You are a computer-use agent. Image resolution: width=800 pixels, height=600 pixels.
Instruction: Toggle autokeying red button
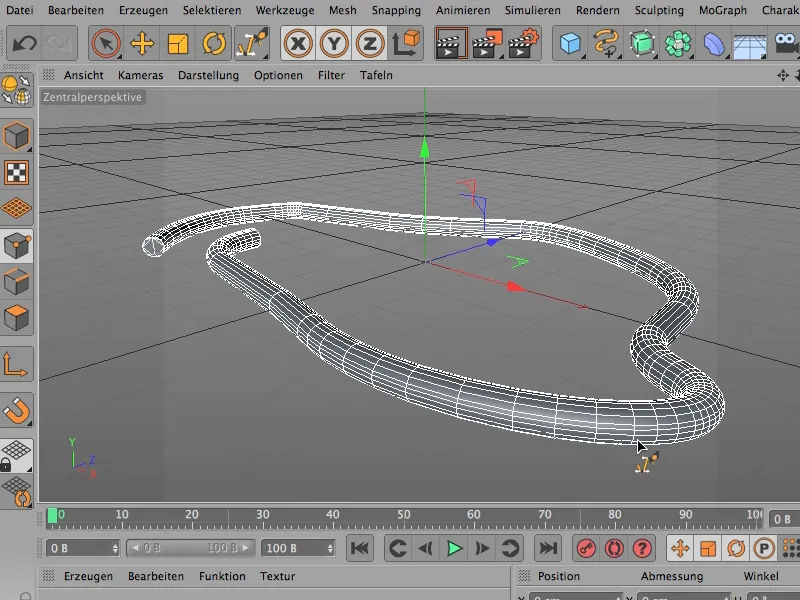[x=614, y=548]
